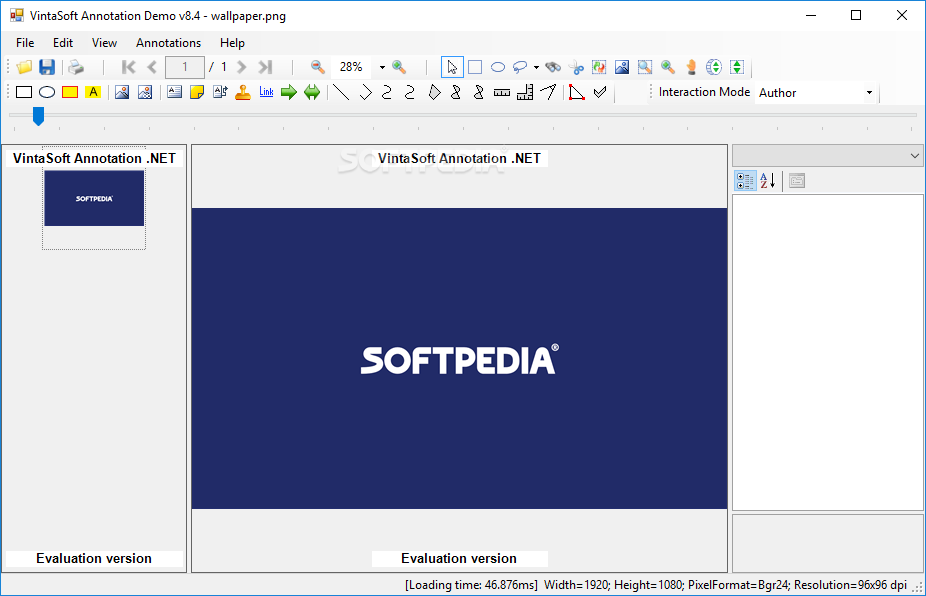The image size is (926, 596).
Task: Maximize the VintaSoft window
Action: (x=856, y=15)
